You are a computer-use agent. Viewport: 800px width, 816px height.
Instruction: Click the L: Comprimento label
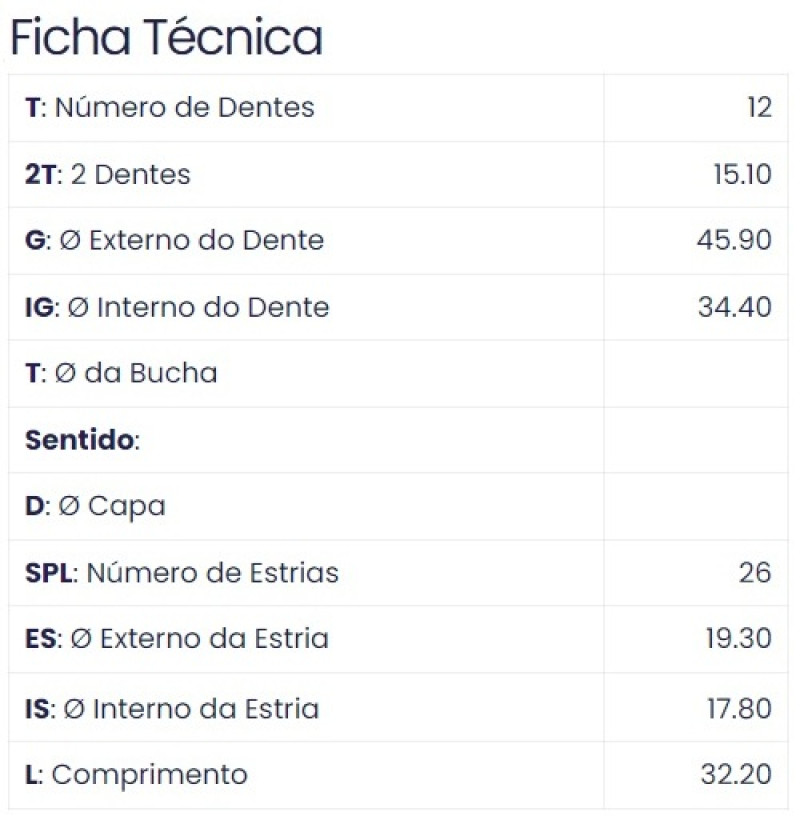[135, 775]
